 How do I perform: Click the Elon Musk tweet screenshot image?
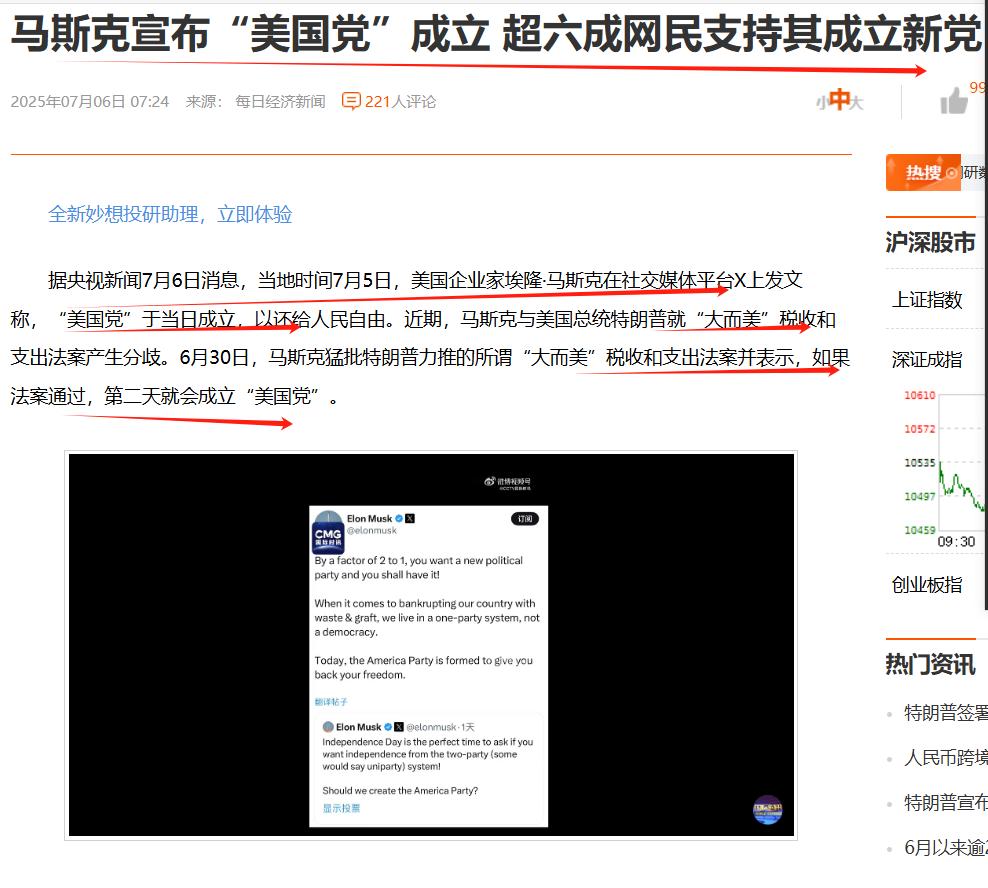(x=428, y=666)
